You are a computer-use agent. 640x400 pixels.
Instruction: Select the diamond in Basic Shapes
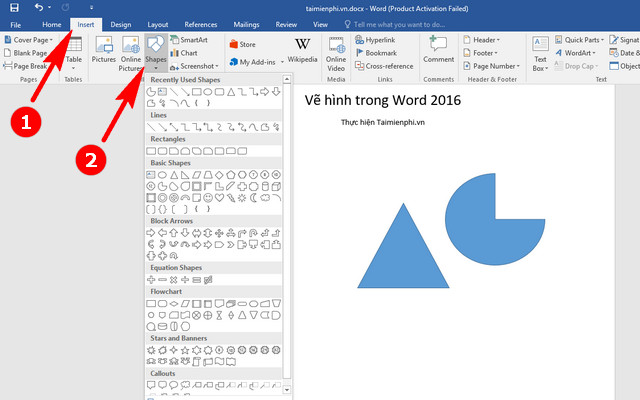pos(219,175)
